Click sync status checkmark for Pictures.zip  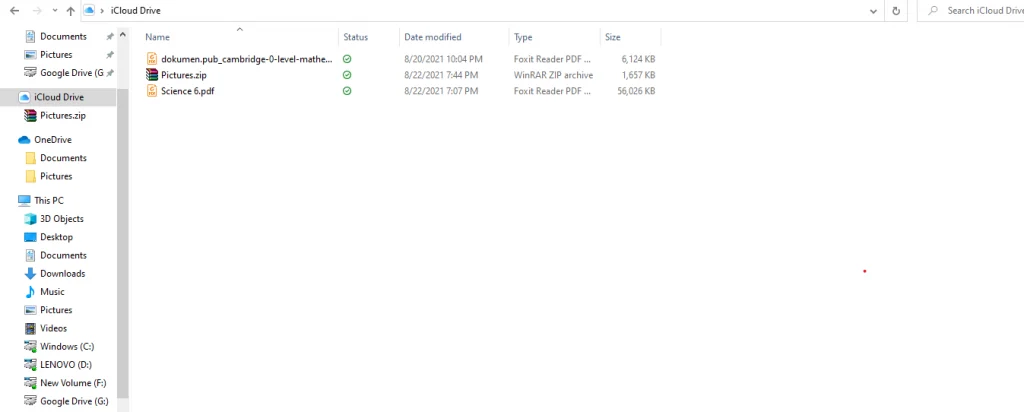pos(347,75)
